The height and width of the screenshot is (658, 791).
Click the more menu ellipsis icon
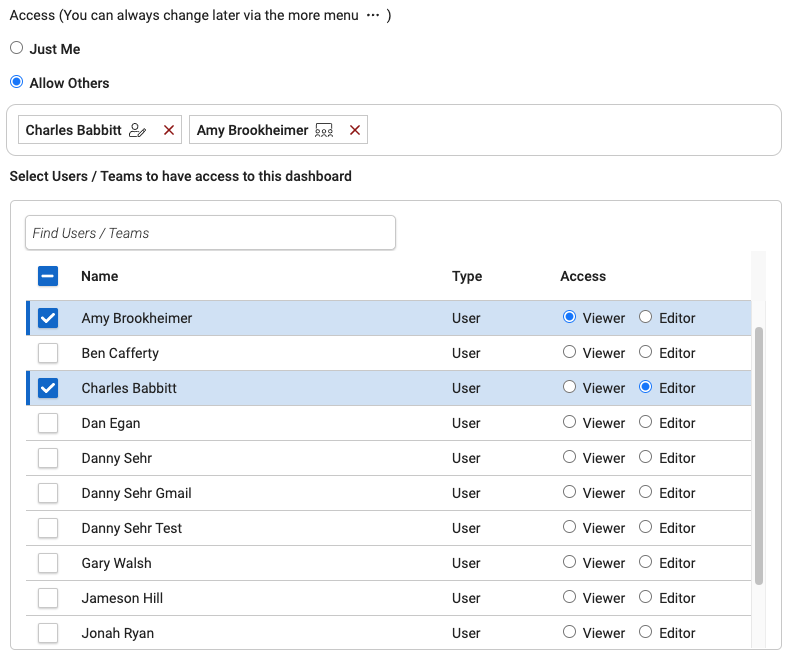click(x=373, y=15)
